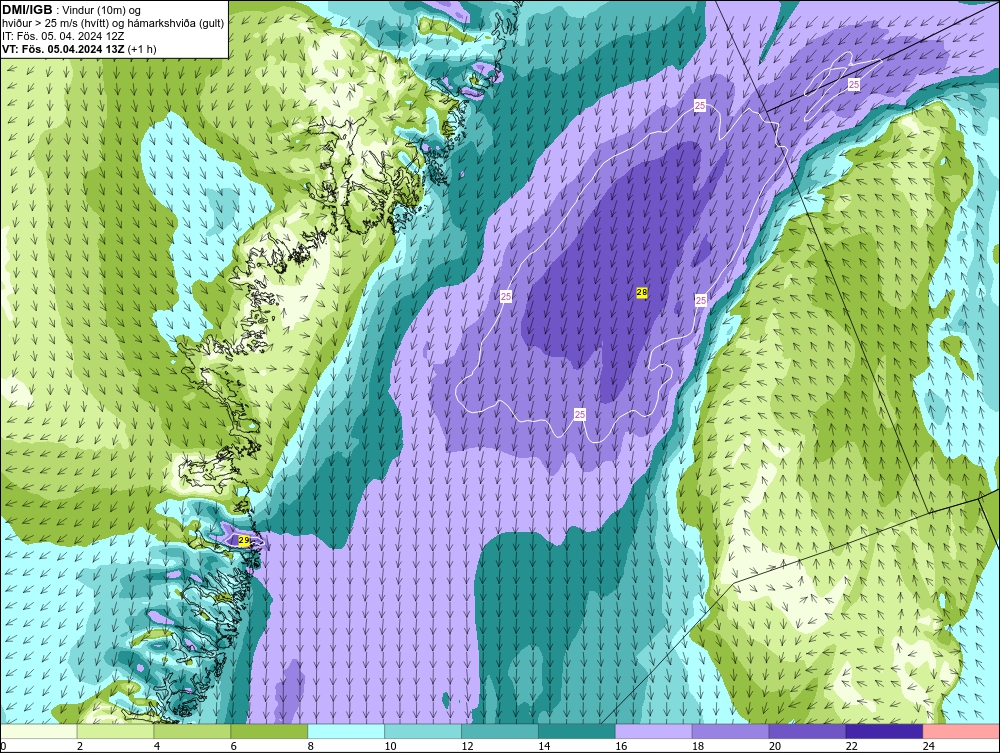The width and height of the screenshot is (1000, 753).
Task: Click the legend scale label 8
Action: click(x=311, y=746)
